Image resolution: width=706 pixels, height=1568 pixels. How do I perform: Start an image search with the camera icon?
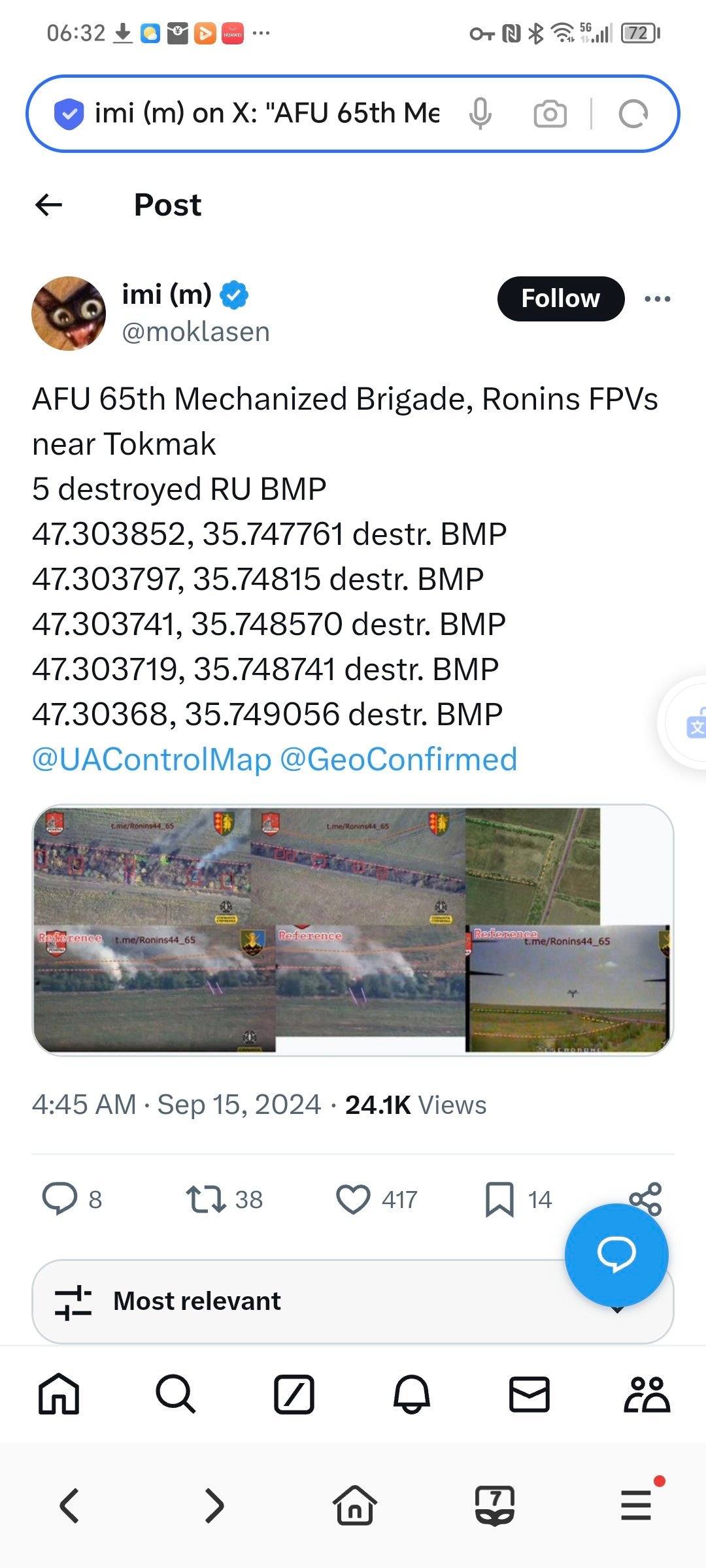click(x=550, y=112)
